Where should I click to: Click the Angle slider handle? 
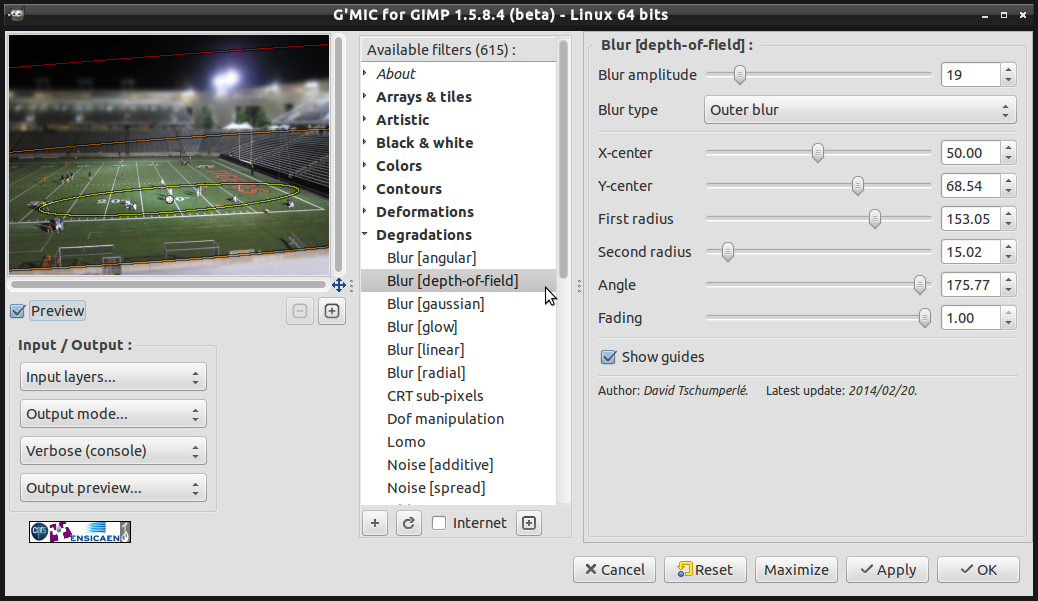tap(920, 285)
